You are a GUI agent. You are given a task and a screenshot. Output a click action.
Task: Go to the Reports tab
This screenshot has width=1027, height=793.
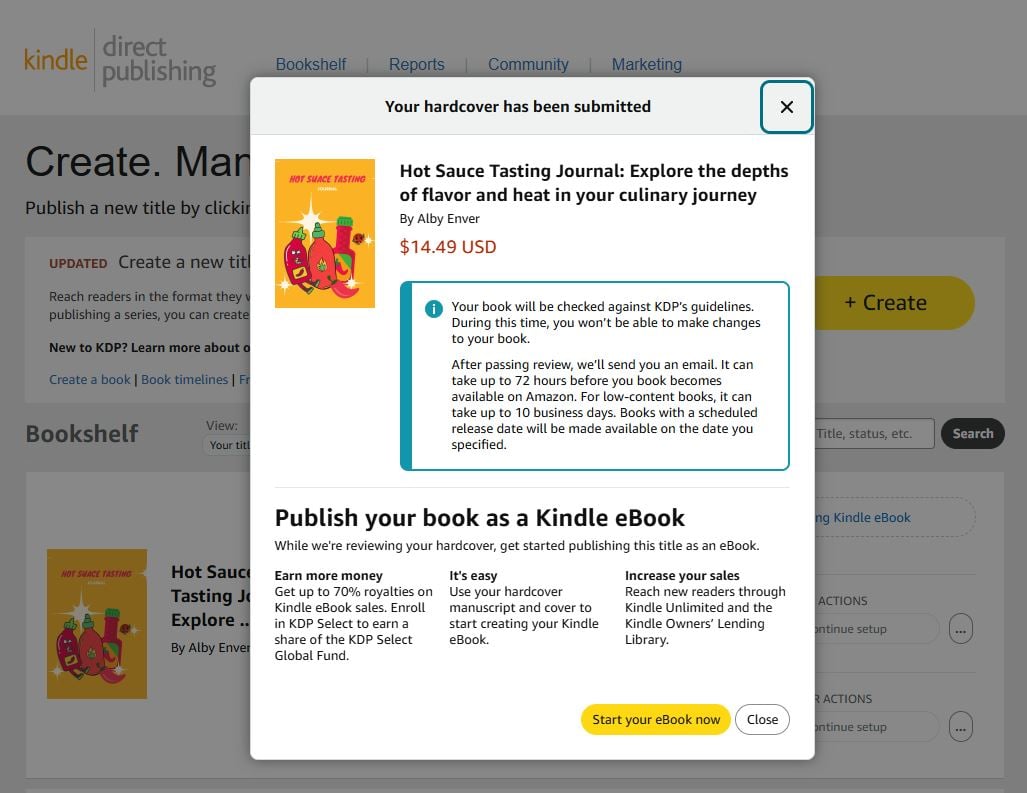(417, 64)
